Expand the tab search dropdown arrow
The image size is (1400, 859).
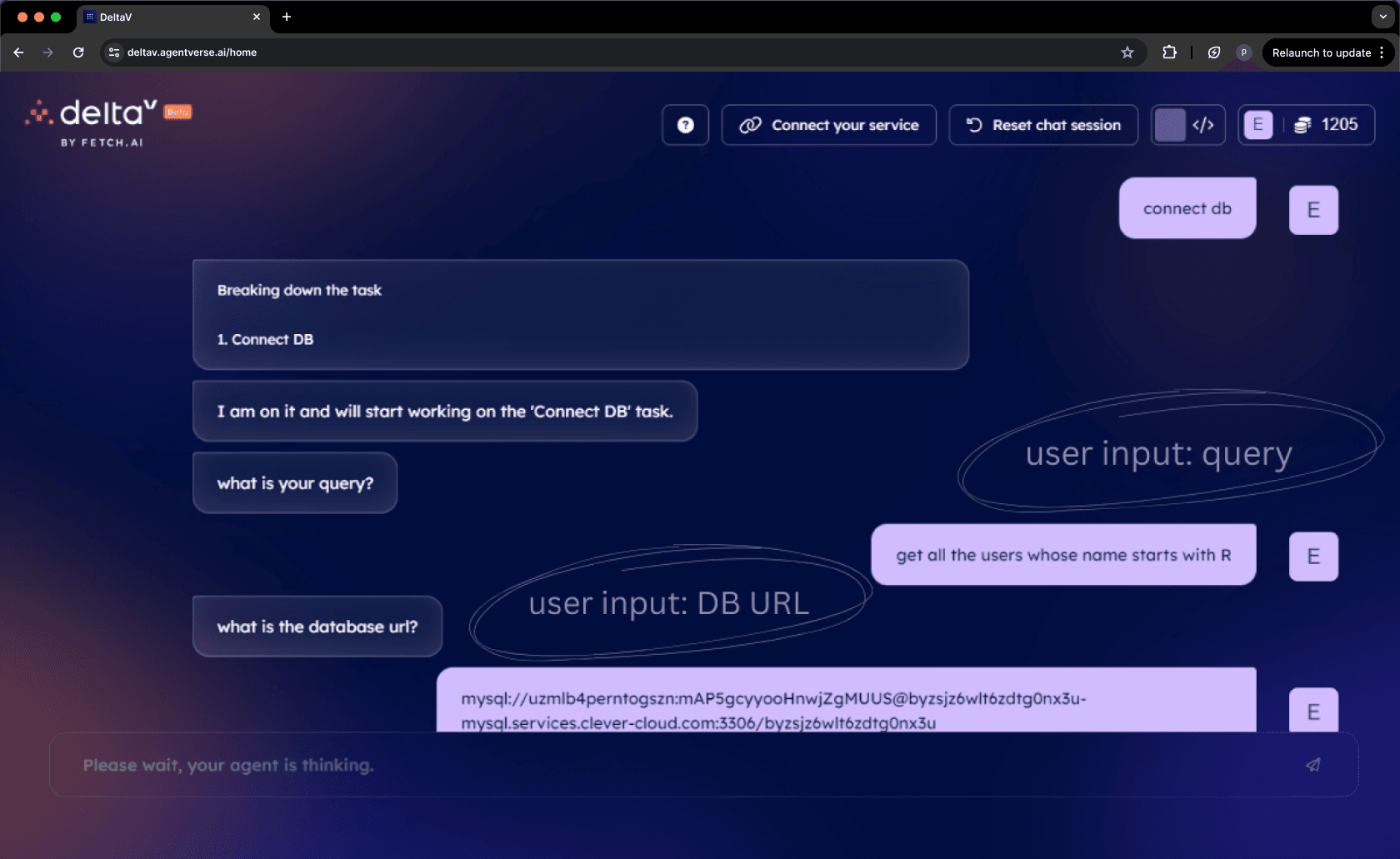(1383, 17)
